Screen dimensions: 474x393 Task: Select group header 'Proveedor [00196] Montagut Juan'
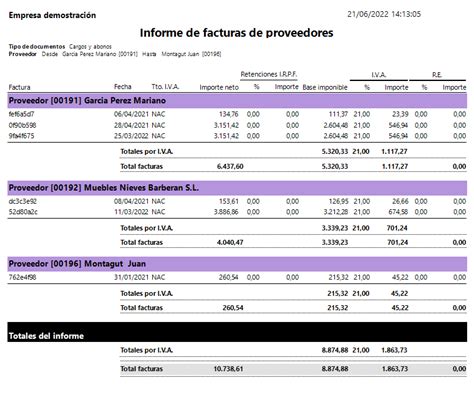[237, 264]
